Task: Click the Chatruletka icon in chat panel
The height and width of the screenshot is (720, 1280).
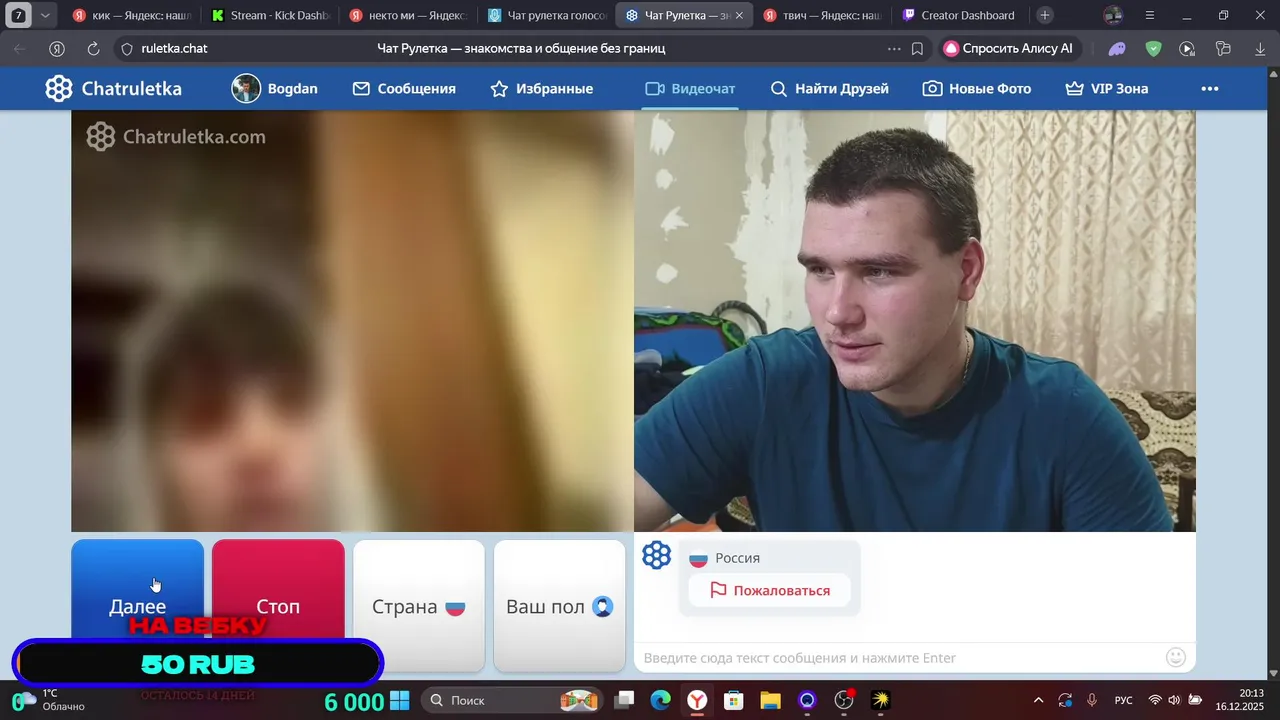Action: pos(656,555)
